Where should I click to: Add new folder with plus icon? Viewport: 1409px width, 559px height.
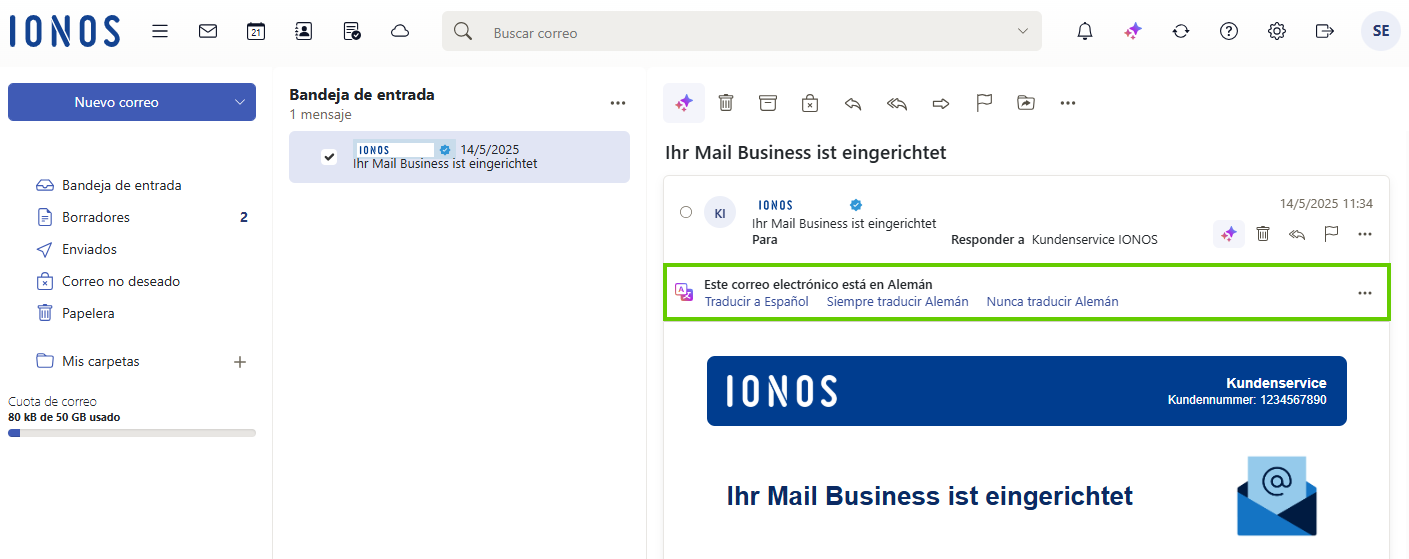point(240,362)
